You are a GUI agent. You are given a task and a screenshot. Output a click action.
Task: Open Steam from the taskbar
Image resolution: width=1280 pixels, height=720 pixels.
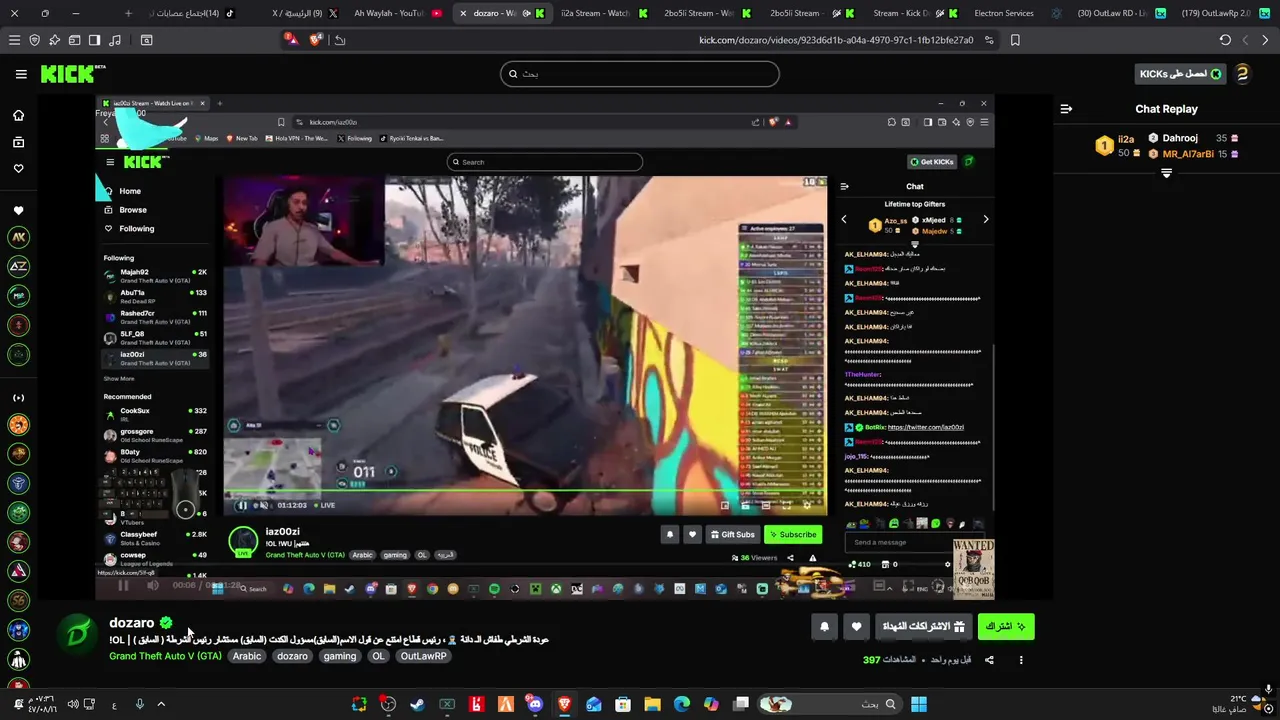click(417, 704)
